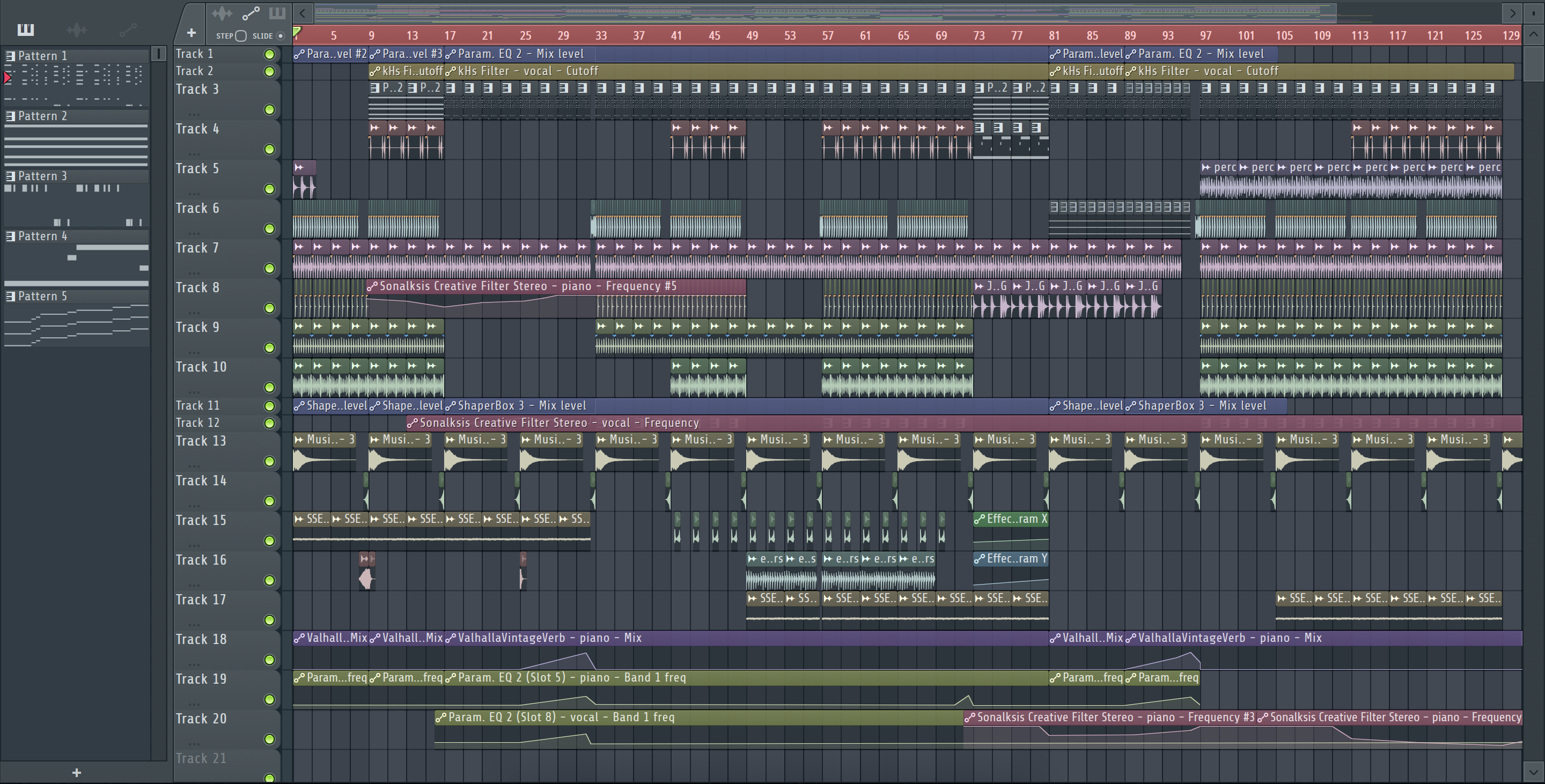Toggle the SLIDE mode radio button
Image resolution: width=1545 pixels, height=784 pixels.
coord(280,36)
